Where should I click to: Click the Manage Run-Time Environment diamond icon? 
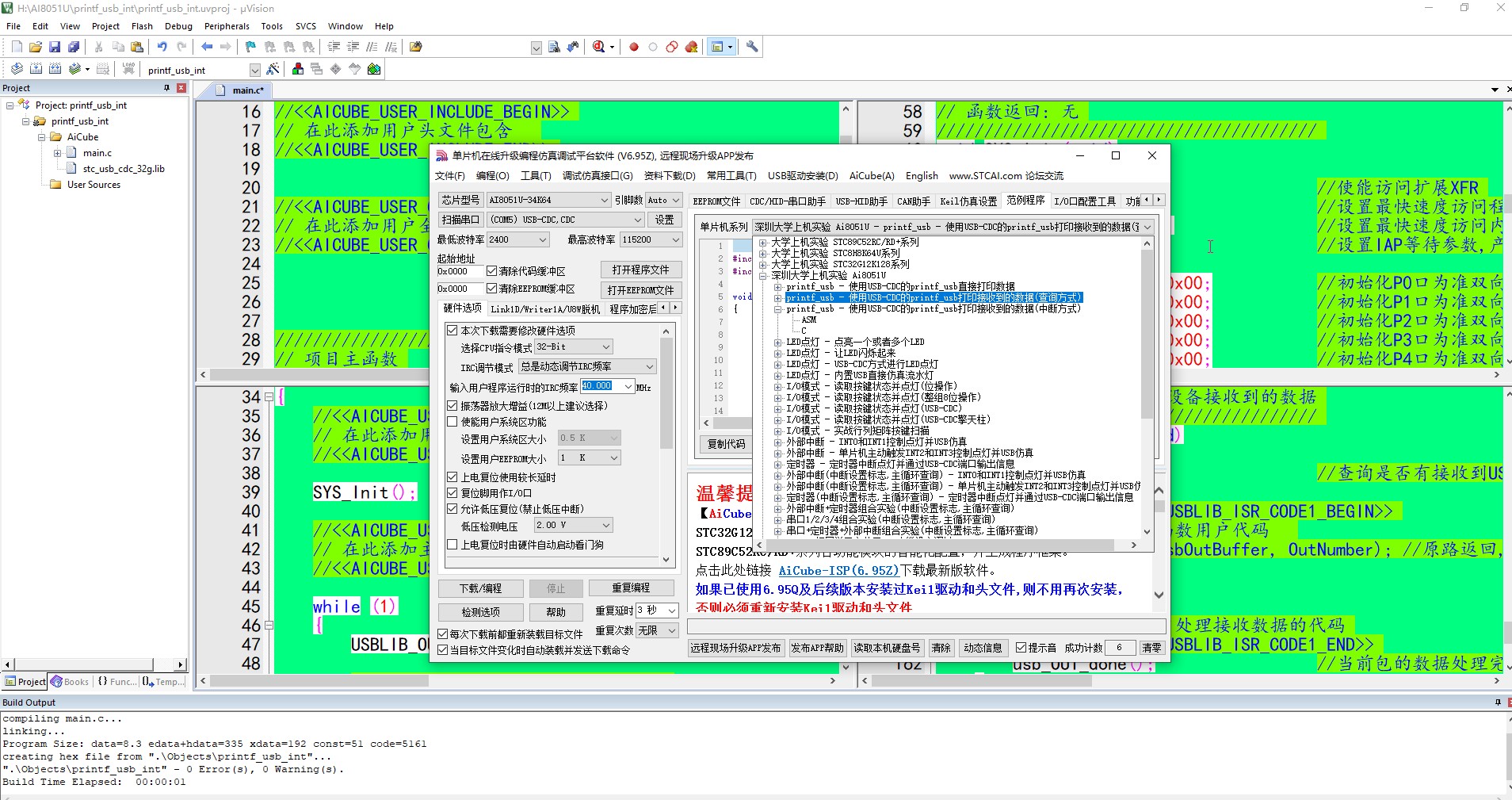(x=335, y=69)
